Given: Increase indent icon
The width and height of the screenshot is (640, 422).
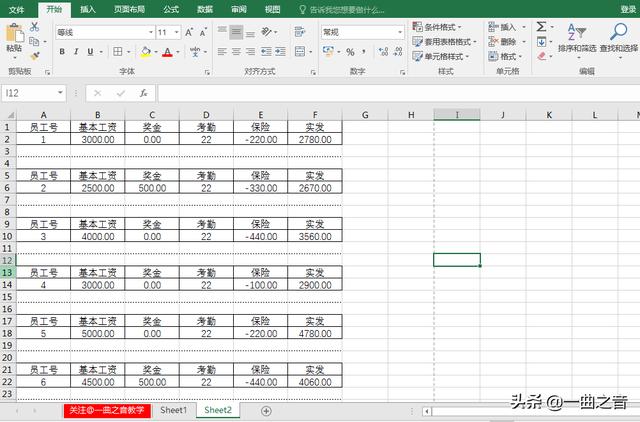Looking at the screenshot, I should point(280,52).
